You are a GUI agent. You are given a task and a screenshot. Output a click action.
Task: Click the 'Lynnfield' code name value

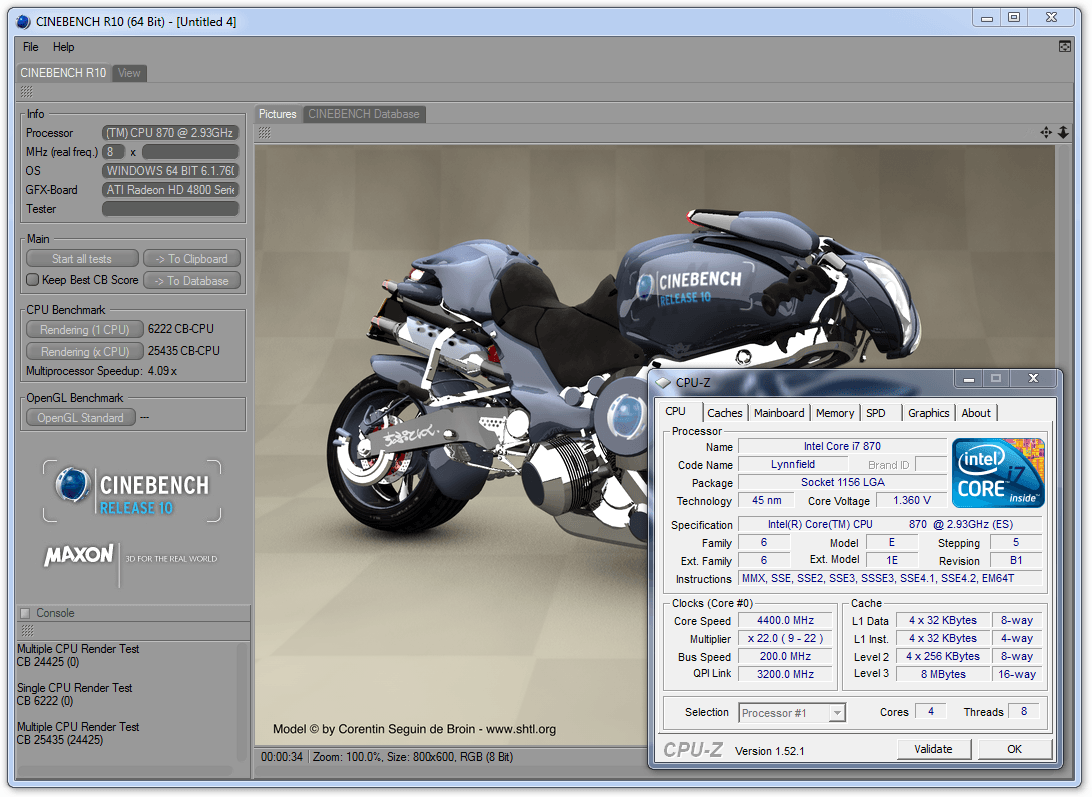coord(793,464)
